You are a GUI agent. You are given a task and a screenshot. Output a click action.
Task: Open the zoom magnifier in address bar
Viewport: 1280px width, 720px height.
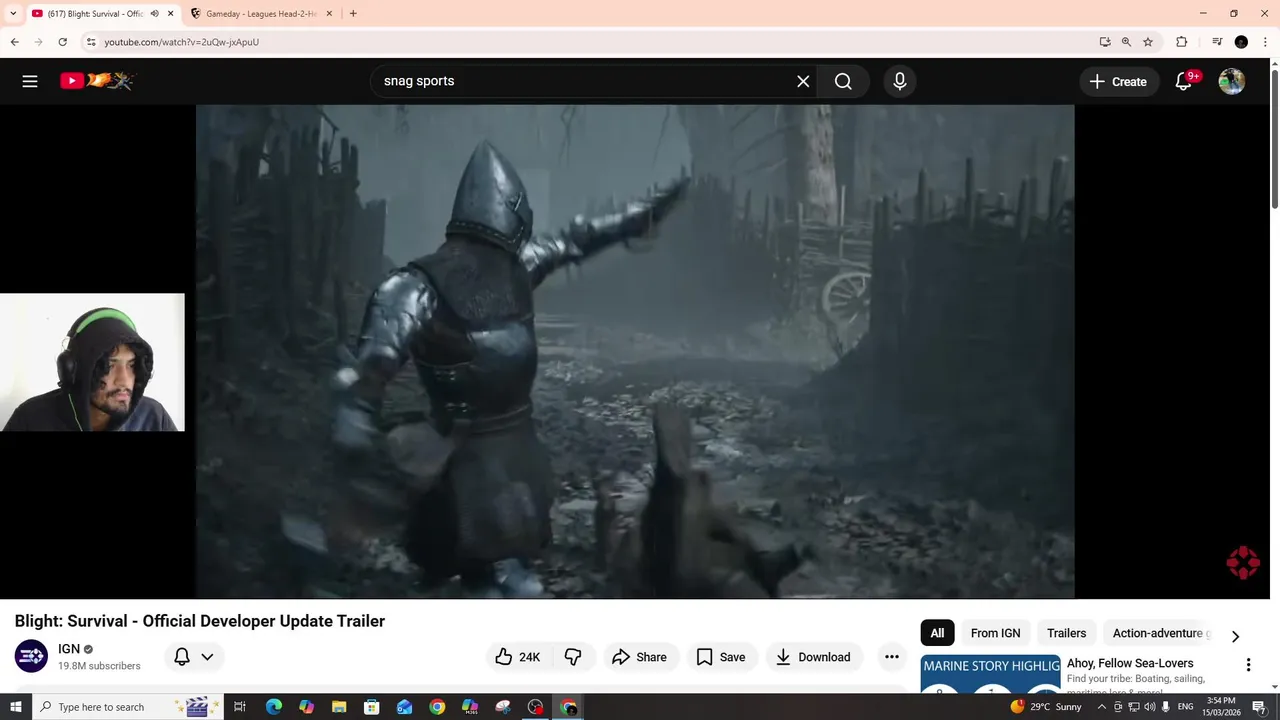[1126, 42]
